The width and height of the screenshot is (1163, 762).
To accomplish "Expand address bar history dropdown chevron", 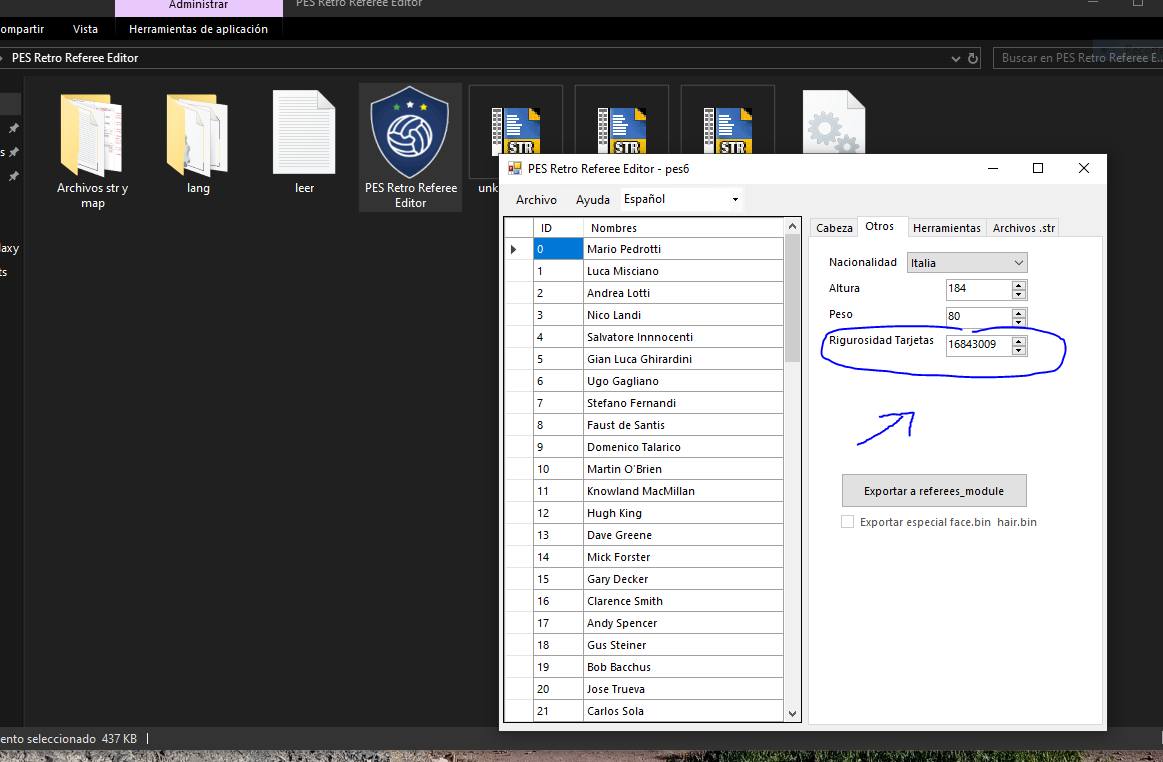I will coord(955,59).
